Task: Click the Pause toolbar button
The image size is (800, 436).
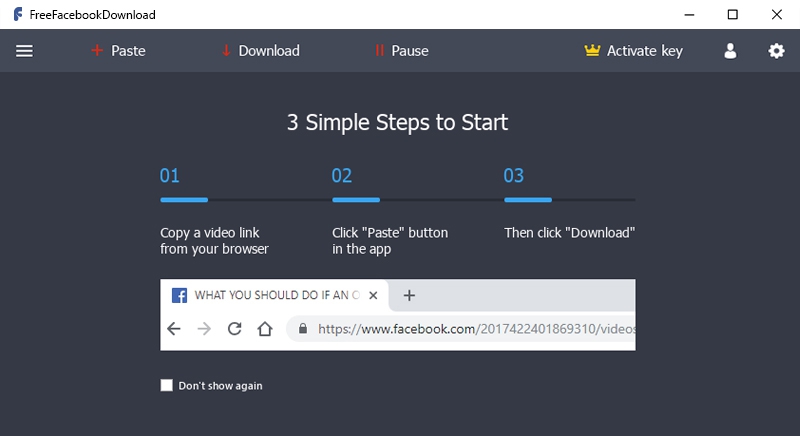Action: (x=402, y=51)
